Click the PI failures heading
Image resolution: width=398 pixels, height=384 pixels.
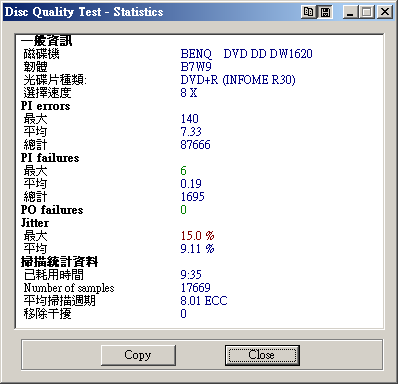pyautogui.click(x=50, y=158)
